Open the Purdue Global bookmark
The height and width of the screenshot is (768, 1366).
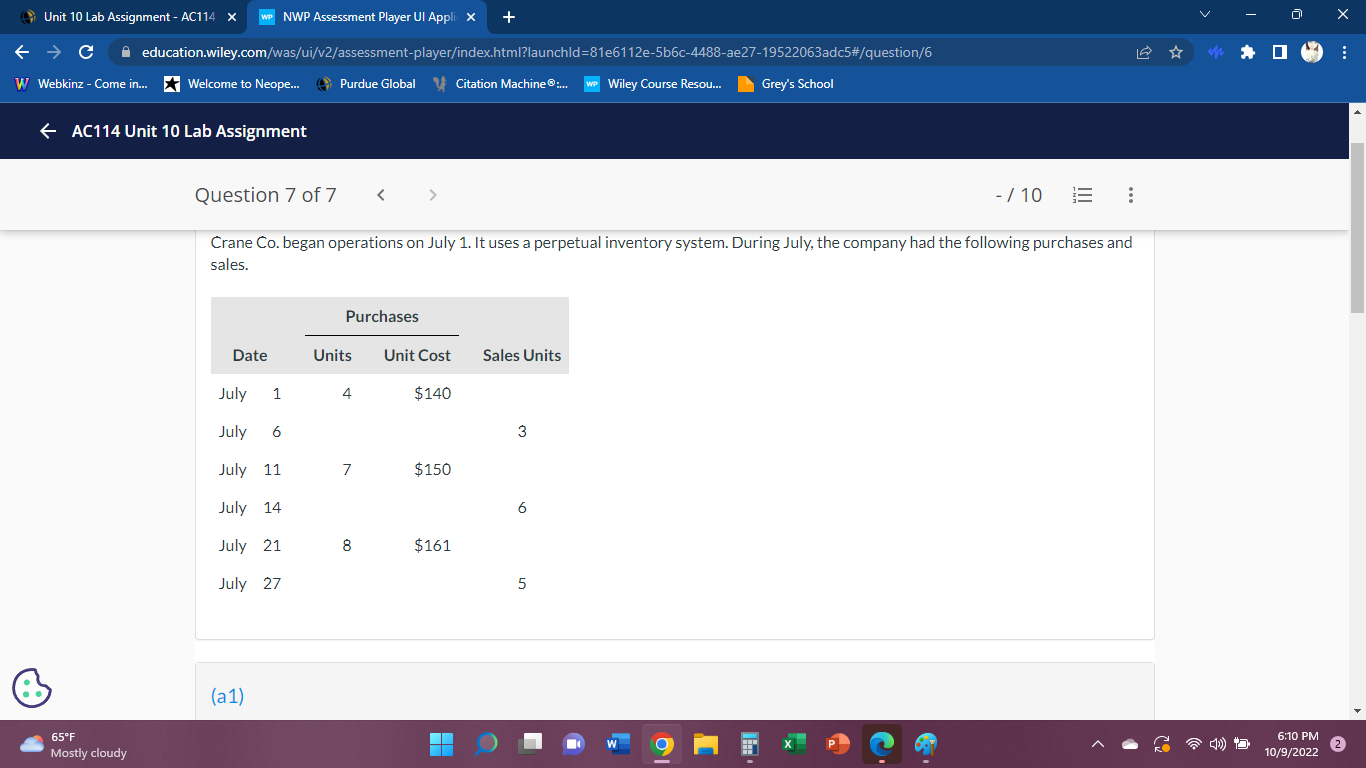367,84
